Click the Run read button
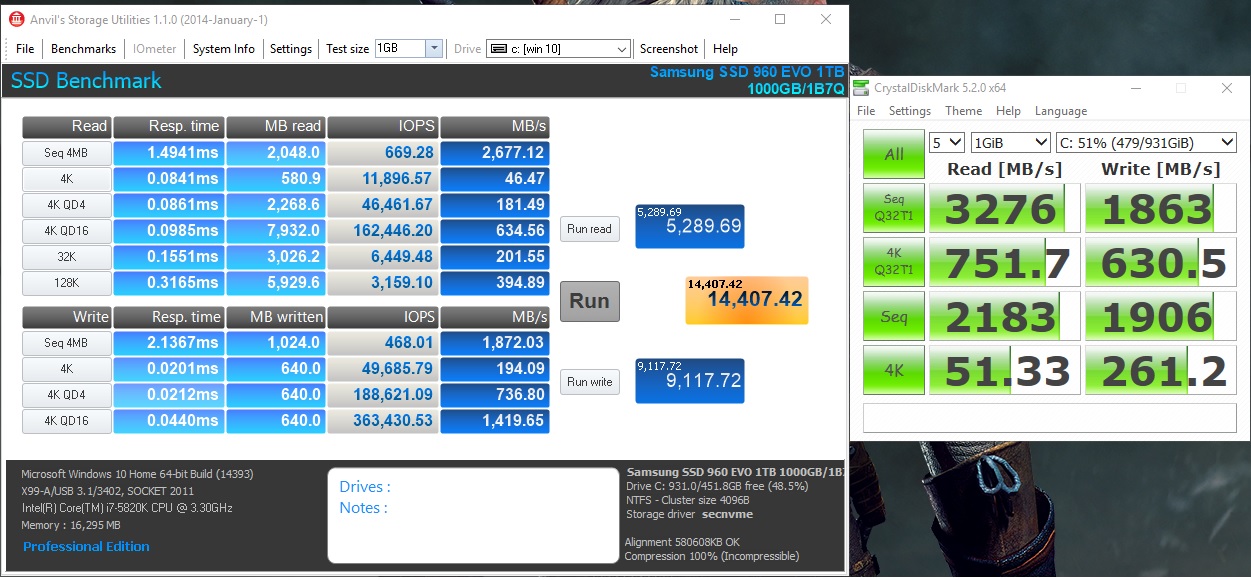Viewport: 1251px width, 580px height. pos(589,229)
